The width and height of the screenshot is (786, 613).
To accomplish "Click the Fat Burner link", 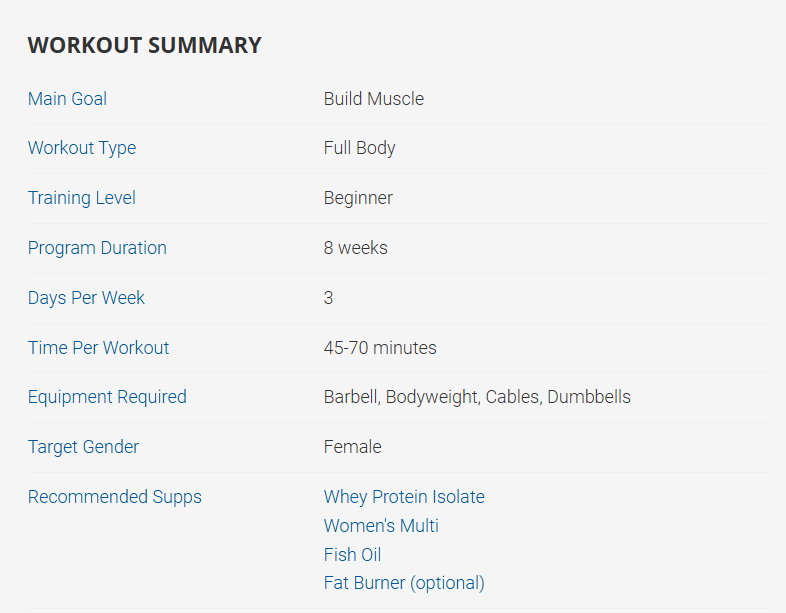I will 365,583.
